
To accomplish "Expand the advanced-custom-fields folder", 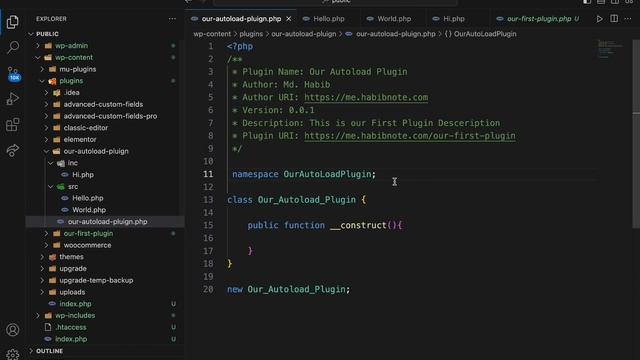I will coord(46,104).
